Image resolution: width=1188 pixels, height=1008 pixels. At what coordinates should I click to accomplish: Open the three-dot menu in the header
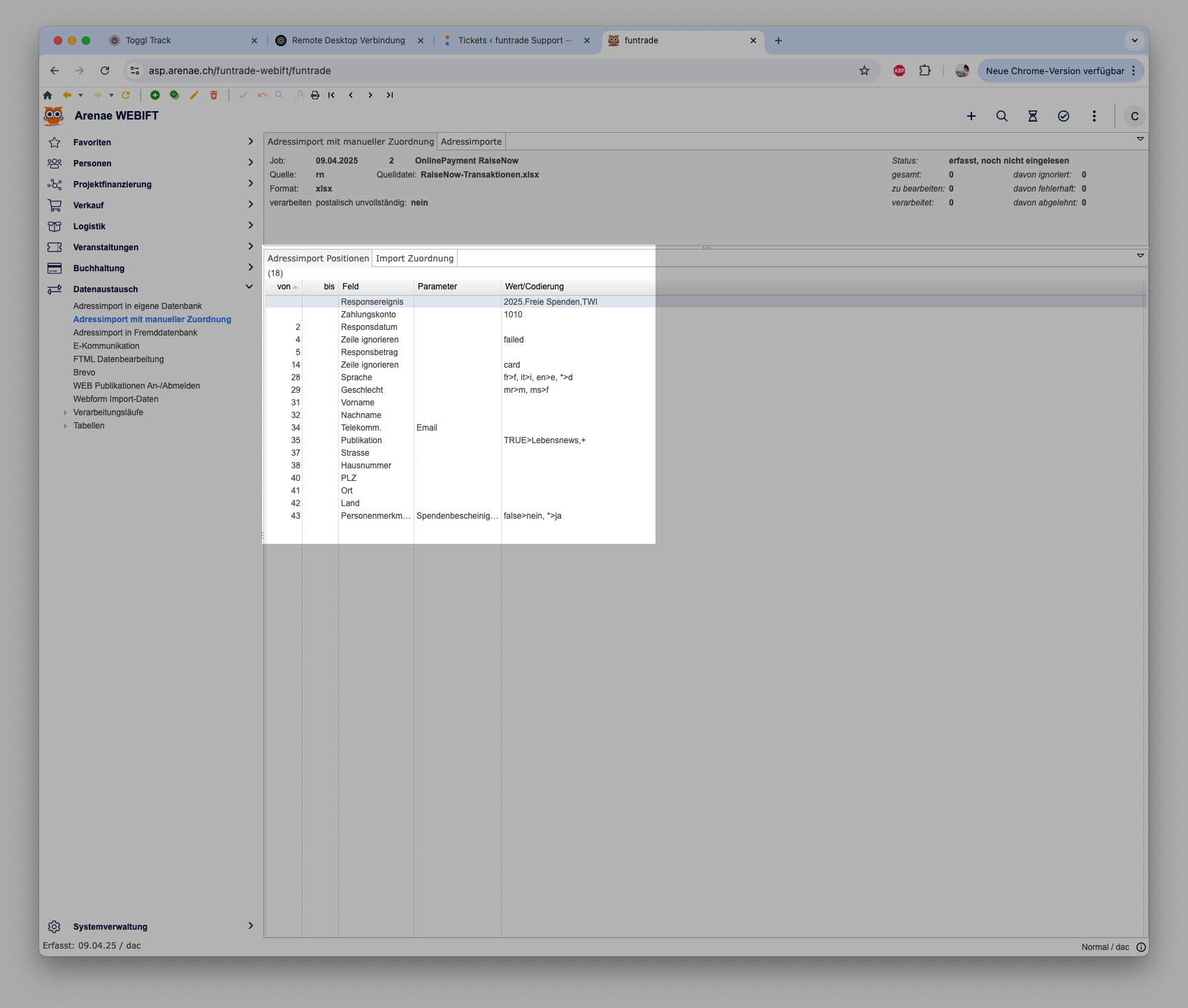tap(1094, 116)
